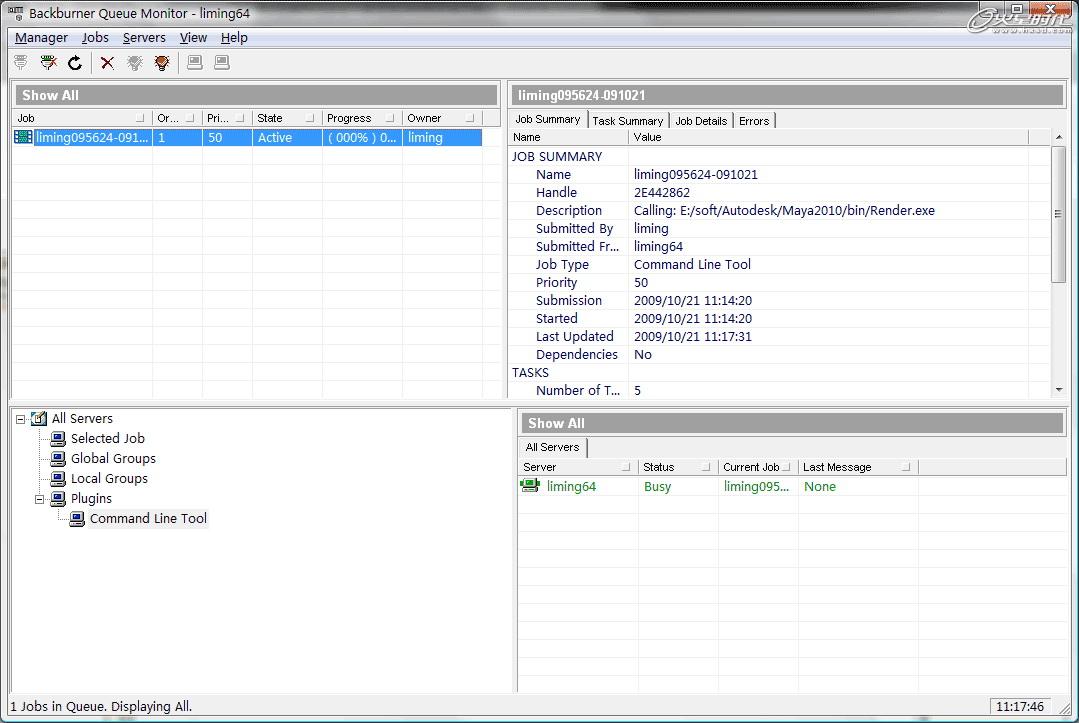The height and width of the screenshot is (723, 1079).
Task: Click the Description value Calling: E:/soft/Autodesk/Maya2010/bin/Render.exe
Action: pos(784,211)
